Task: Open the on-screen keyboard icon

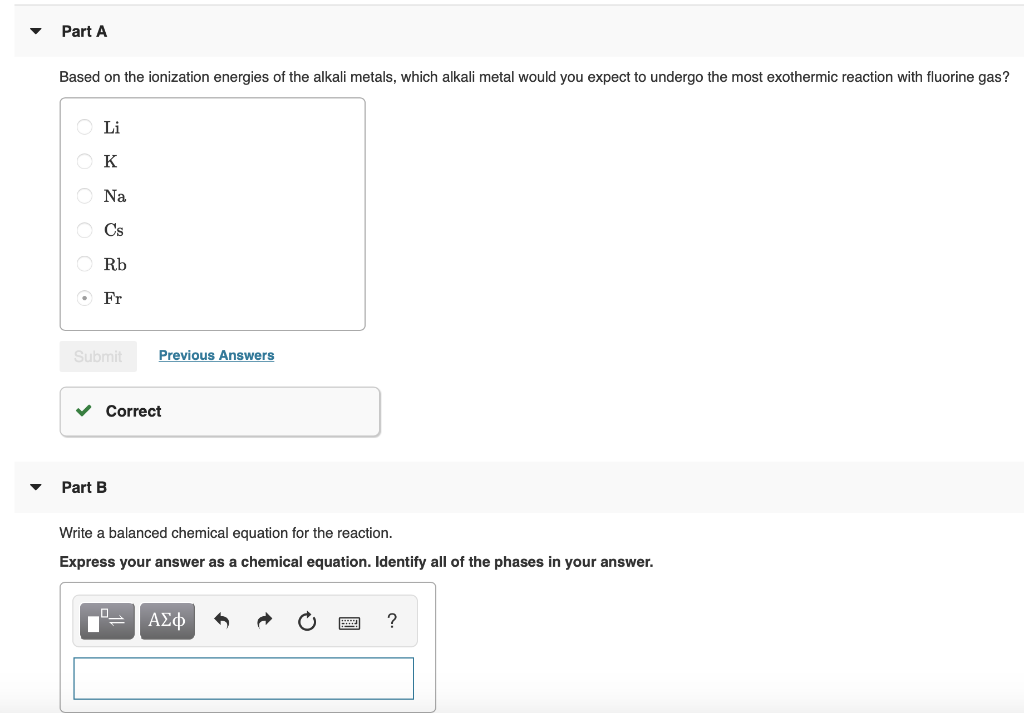Action: coord(349,621)
